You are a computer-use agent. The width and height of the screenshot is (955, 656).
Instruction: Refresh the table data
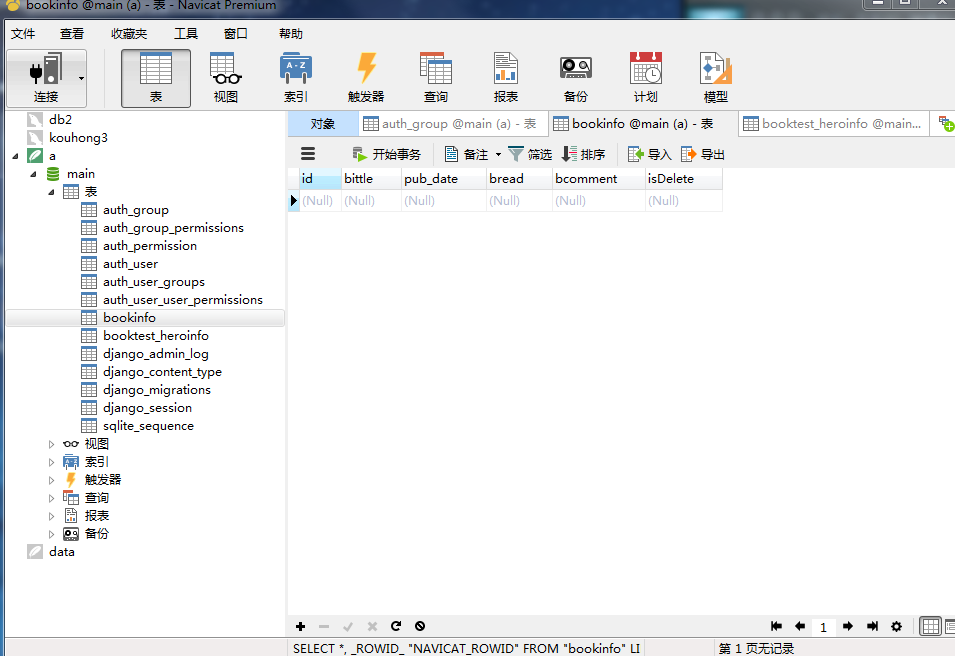[x=396, y=626]
